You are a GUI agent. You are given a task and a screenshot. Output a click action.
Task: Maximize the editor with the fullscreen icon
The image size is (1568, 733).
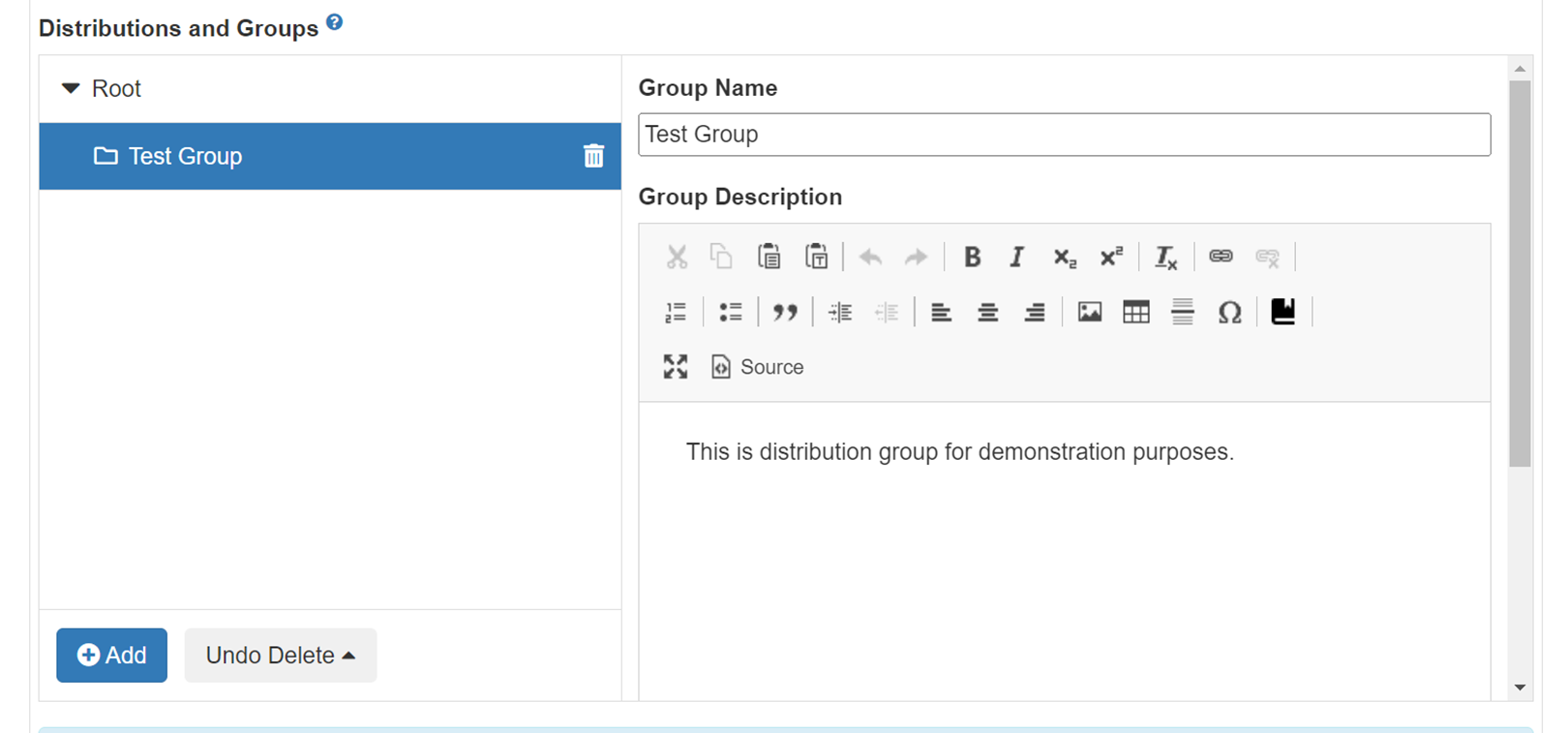click(x=676, y=367)
